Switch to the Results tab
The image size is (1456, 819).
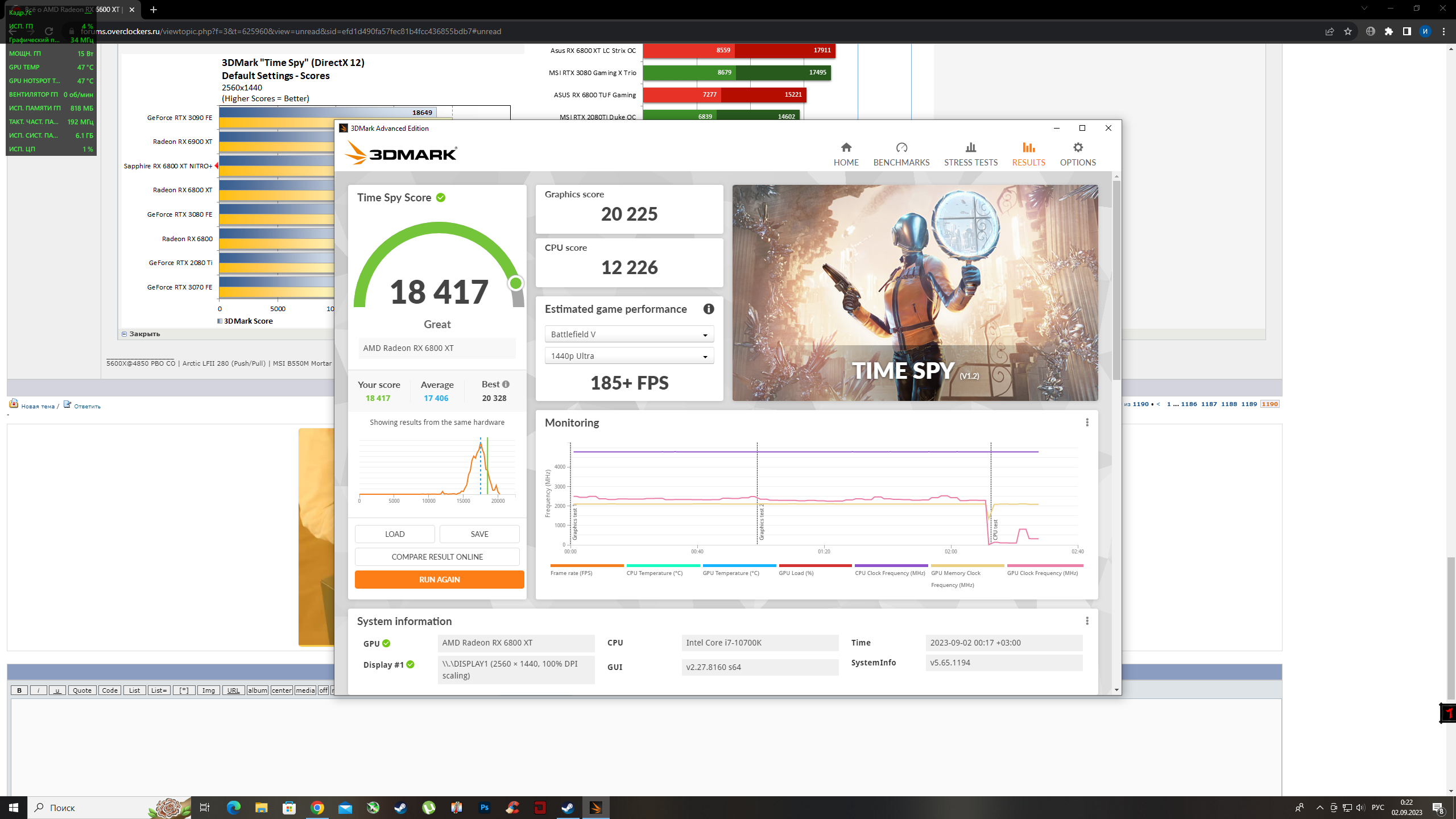point(1028,154)
